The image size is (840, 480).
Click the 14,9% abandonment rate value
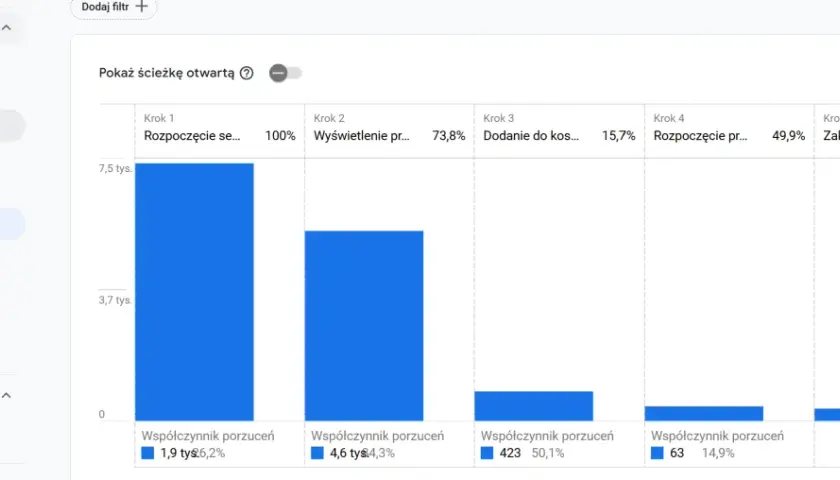click(718, 453)
